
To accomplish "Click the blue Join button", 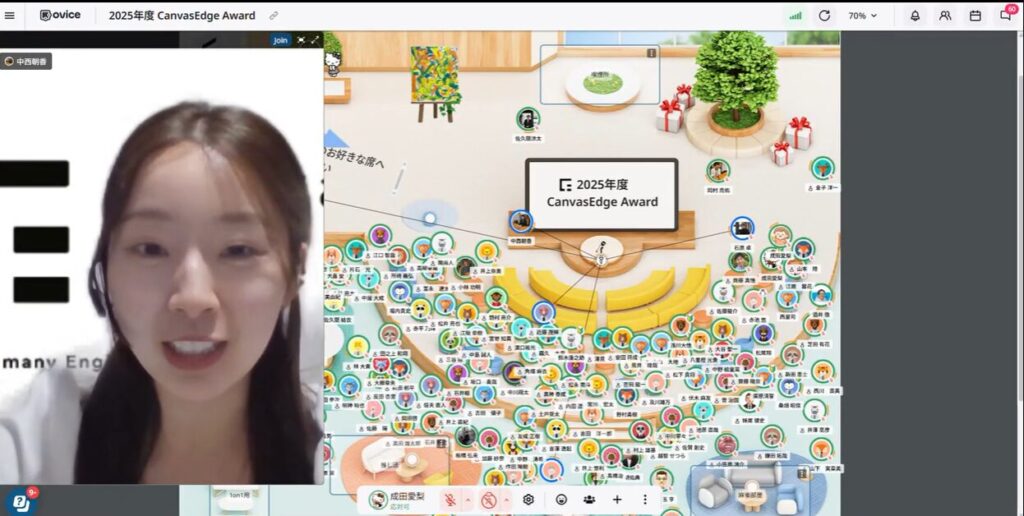I will [x=280, y=40].
